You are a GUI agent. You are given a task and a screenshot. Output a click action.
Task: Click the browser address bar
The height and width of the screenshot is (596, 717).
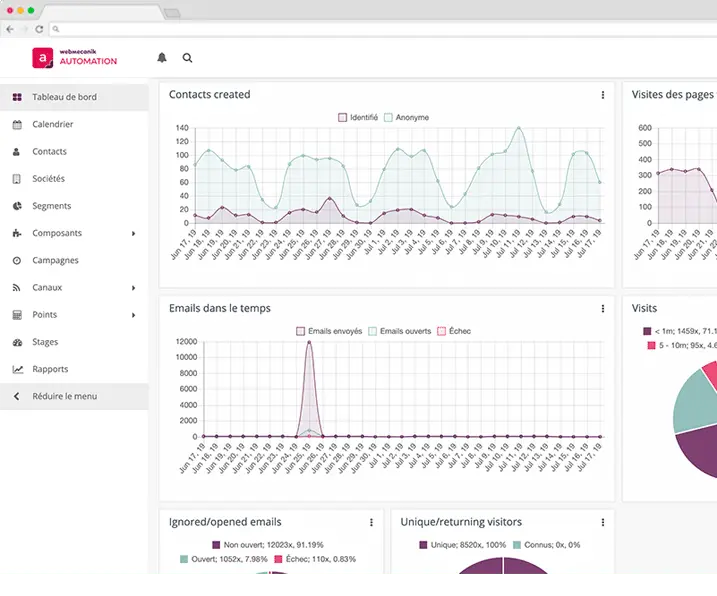pos(384,29)
